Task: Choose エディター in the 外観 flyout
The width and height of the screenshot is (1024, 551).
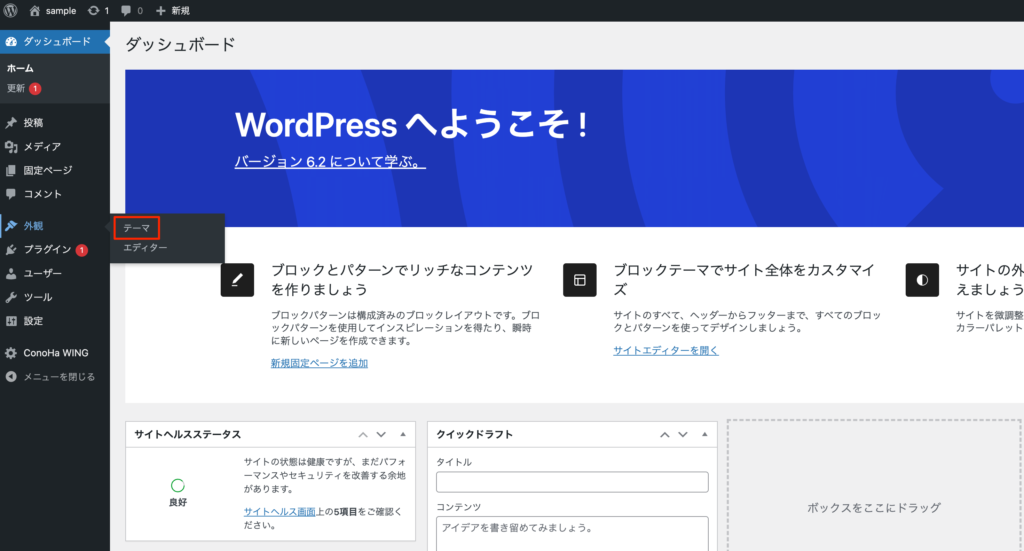Action: [145, 247]
